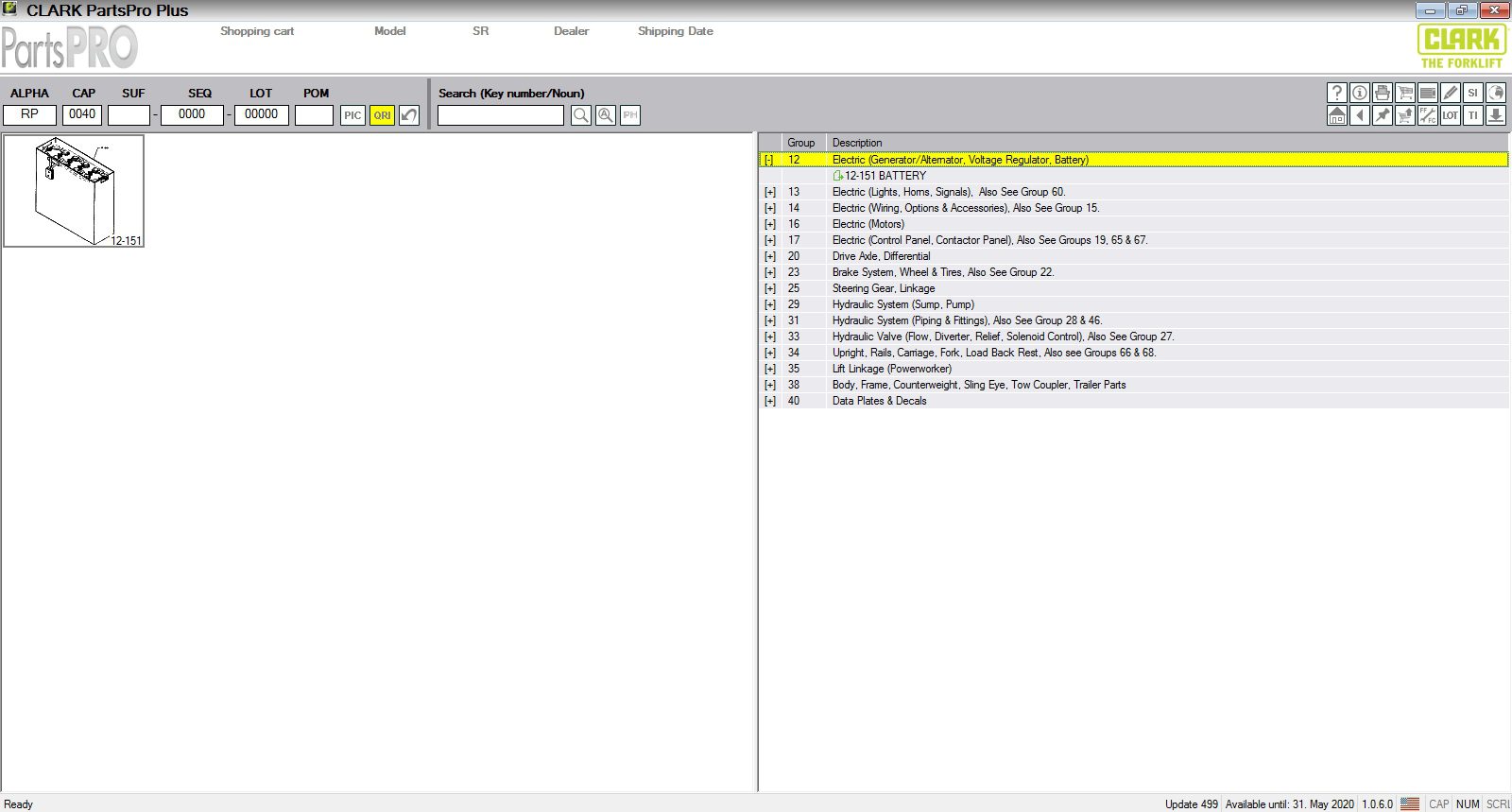Click the LOT input field
1512x812 pixels.
click(262, 114)
